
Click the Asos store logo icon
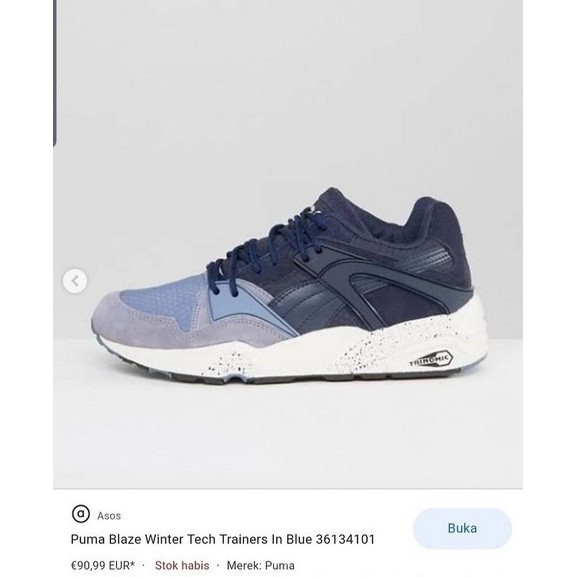pos(81,514)
